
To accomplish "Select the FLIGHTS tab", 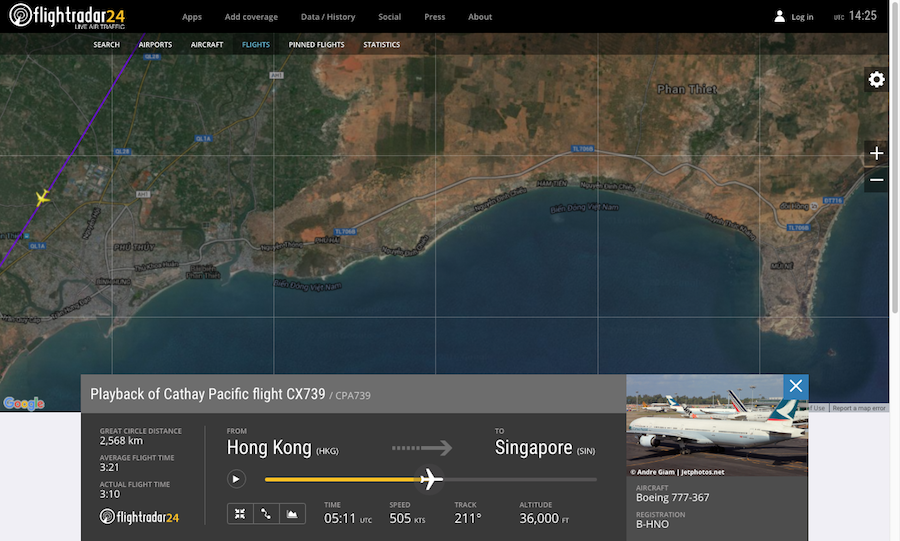I will click(255, 44).
